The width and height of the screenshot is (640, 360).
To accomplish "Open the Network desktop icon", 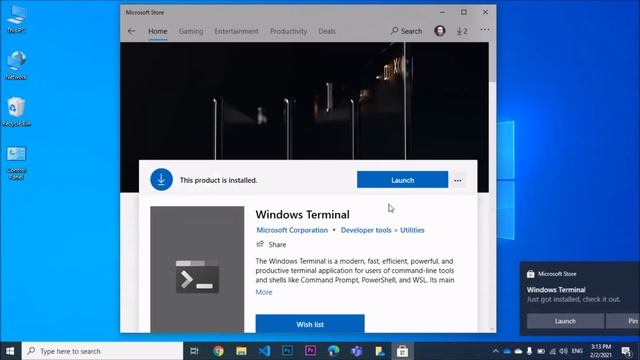I will coord(16,65).
